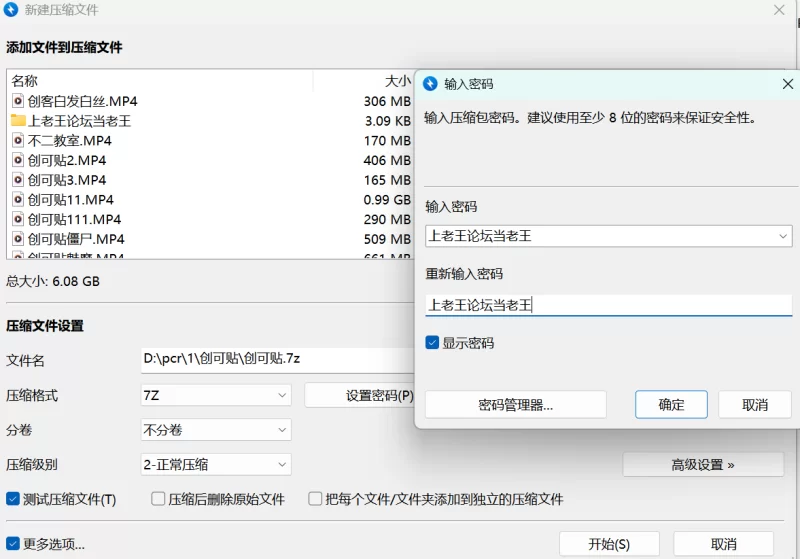Click the 创可贴2.MP4 file icon

(x=18, y=160)
